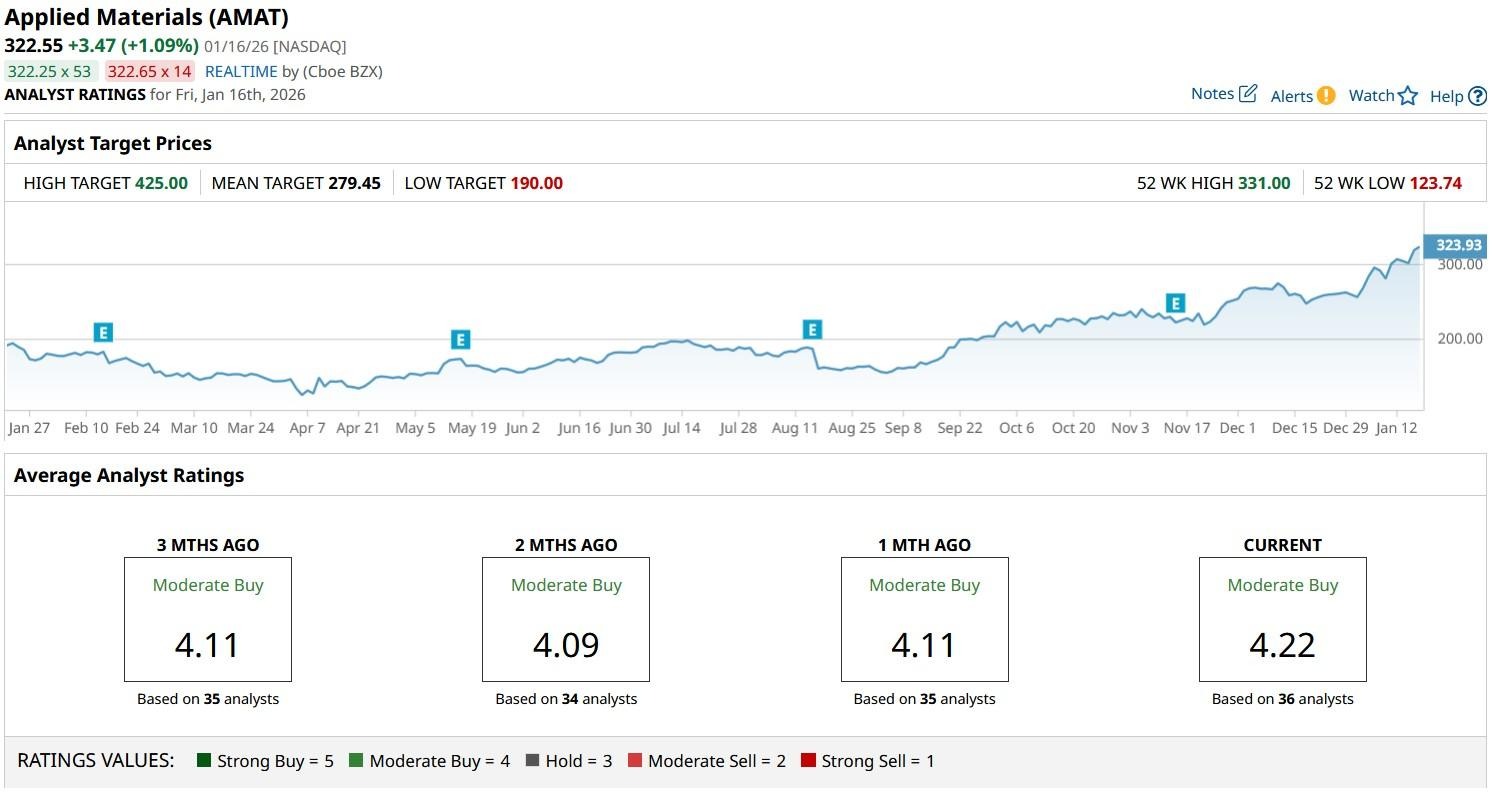The image size is (1492, 792).
Task: Click the green Moderate Buy legend swatch
Action: coord(356,761)
